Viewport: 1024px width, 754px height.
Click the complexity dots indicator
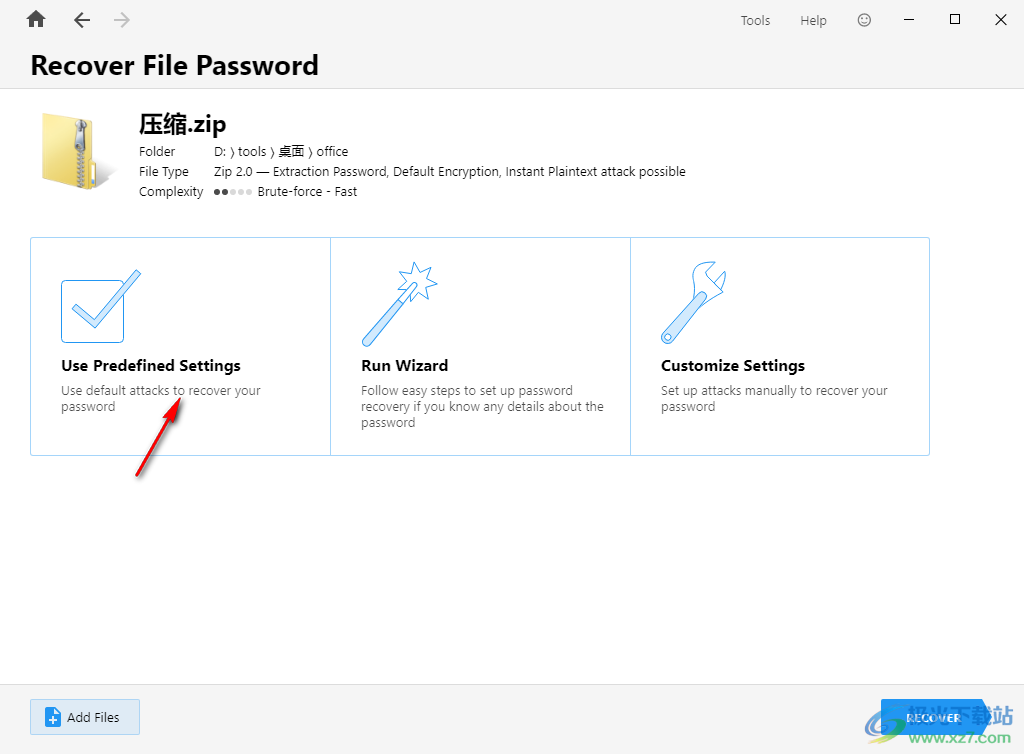pos(232,192)
